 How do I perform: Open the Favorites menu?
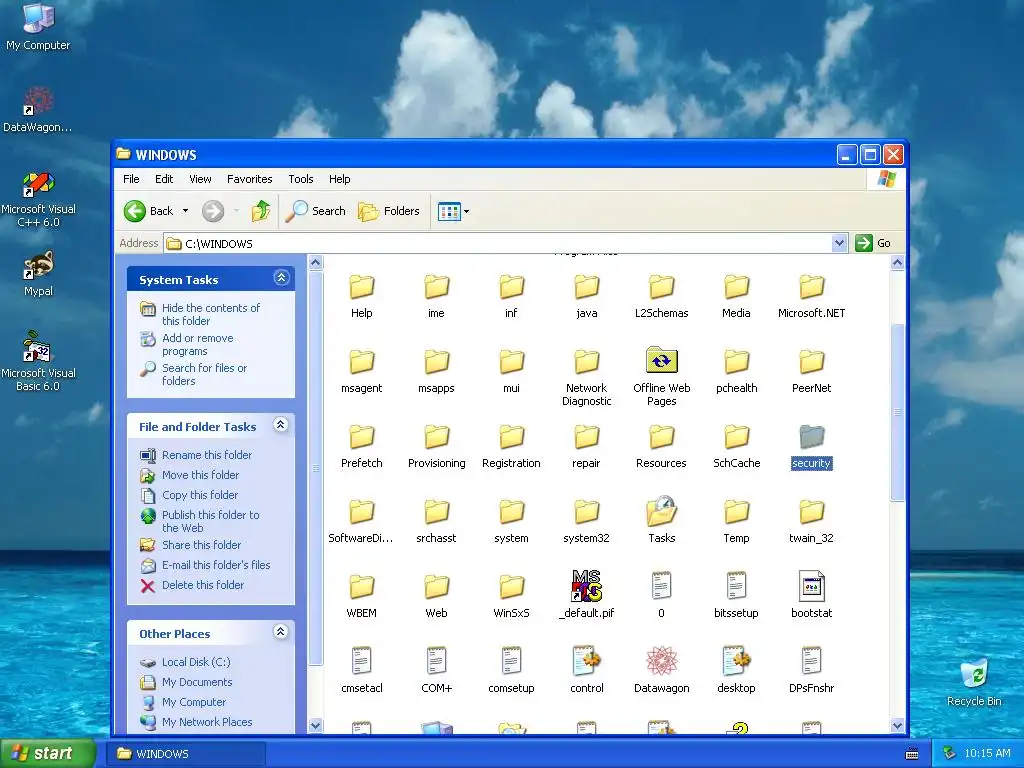point(249,179)
